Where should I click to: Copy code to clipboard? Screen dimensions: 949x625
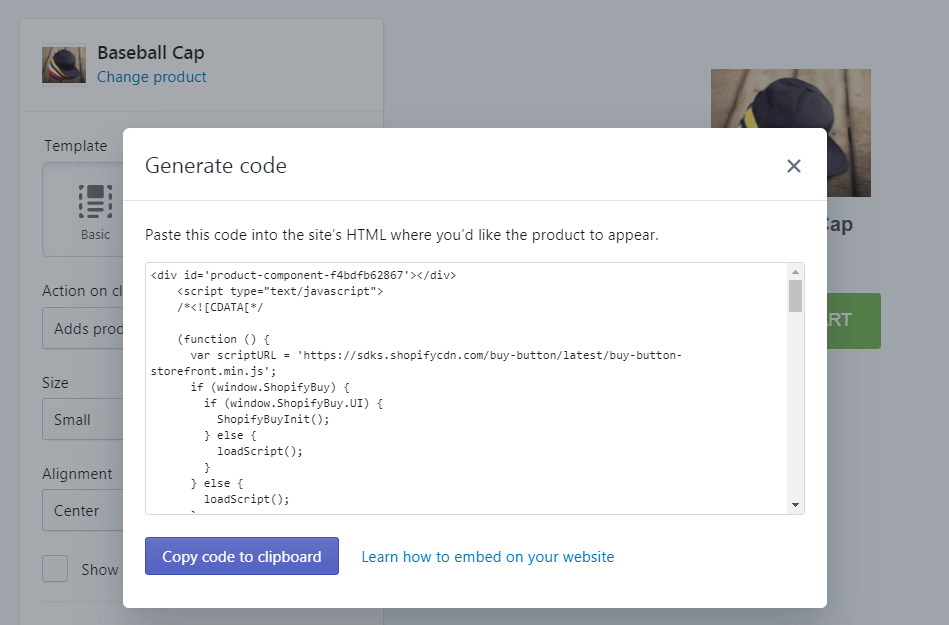pyautogui.click(x=241, y=556)
